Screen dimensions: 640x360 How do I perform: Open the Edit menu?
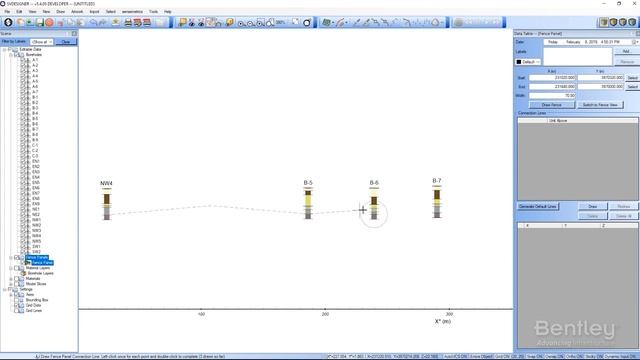pyautogui.click(x=19, y=12)
